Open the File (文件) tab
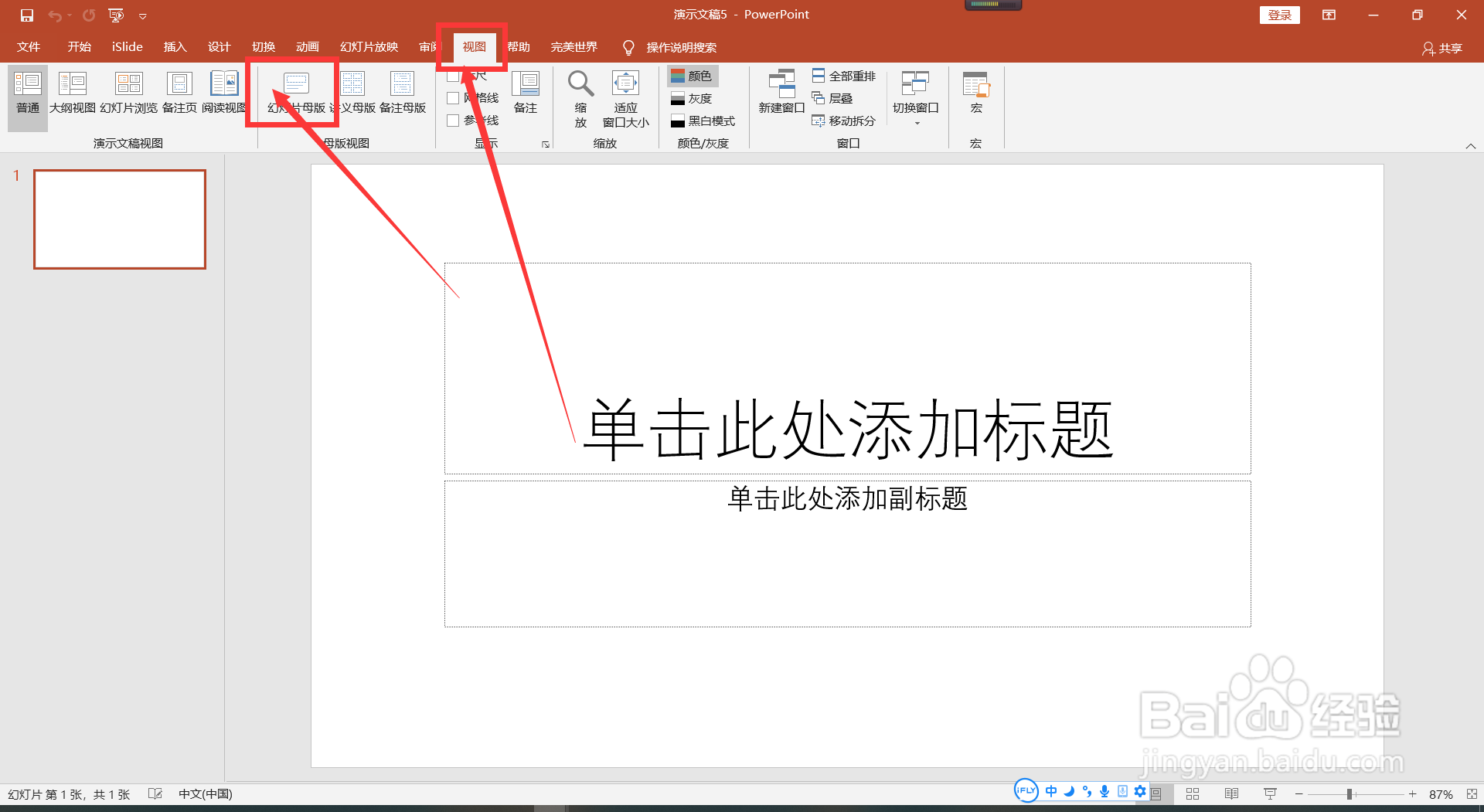Image resolution: width=1484 pixels, height=812 pixels. (x=29, y=47)
